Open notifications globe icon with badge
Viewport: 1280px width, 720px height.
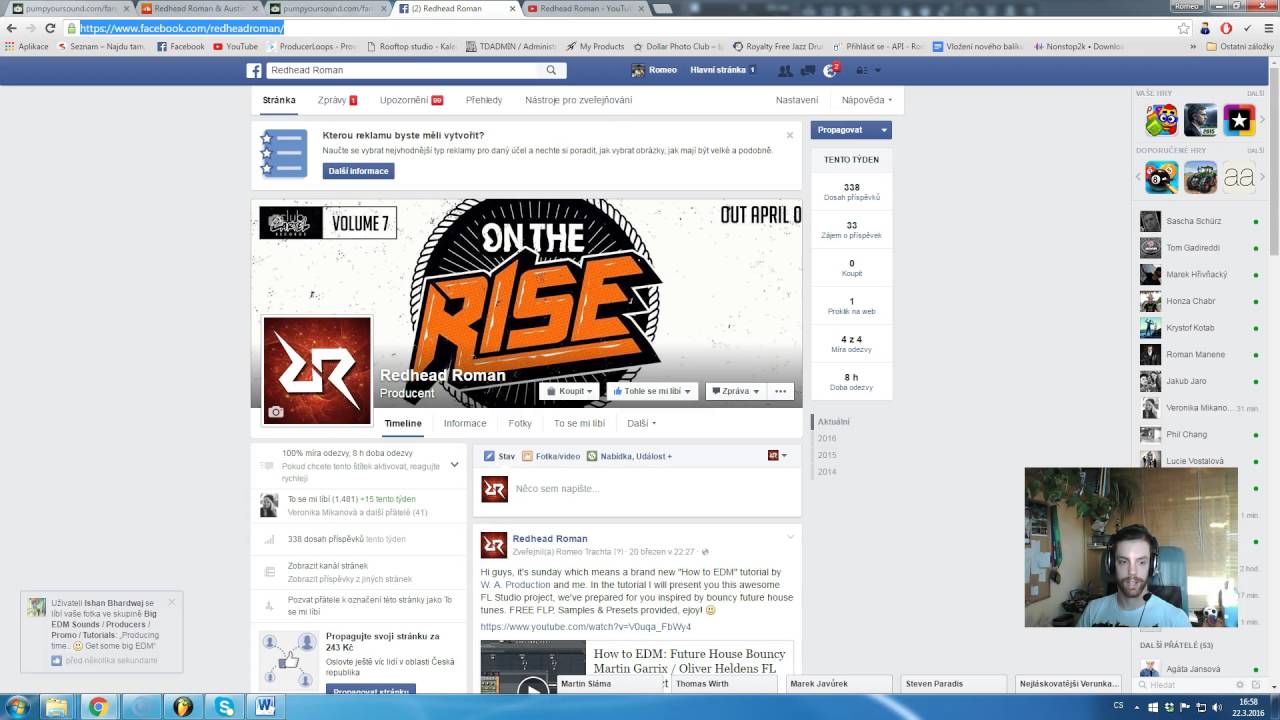coord(830,70)
